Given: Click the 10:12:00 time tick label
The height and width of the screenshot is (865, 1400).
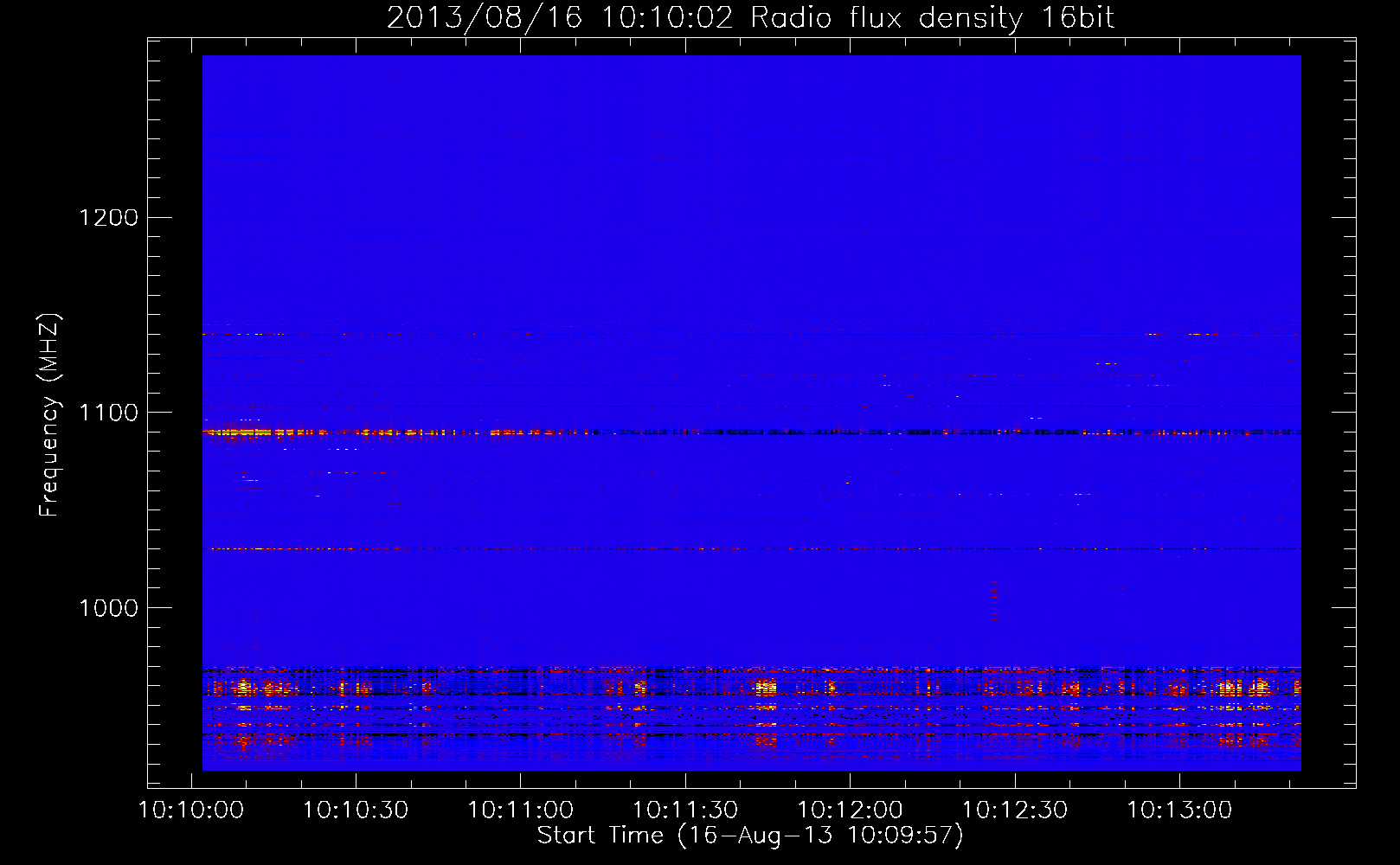Looking at the screenshot, I should click(850, 811).
